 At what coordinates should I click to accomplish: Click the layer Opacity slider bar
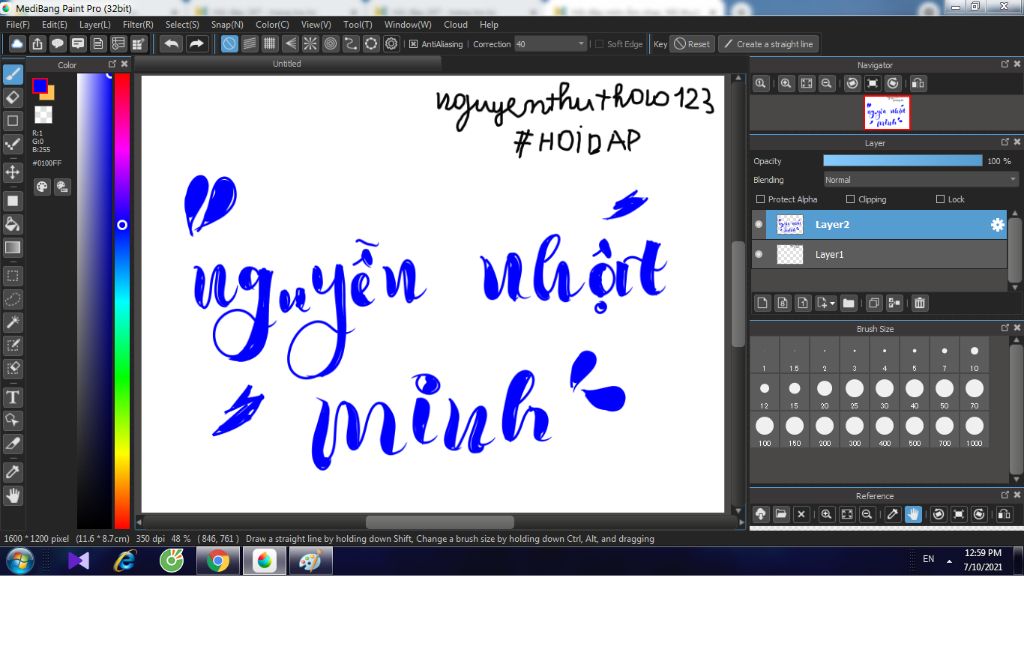click(x=902, y=161)
